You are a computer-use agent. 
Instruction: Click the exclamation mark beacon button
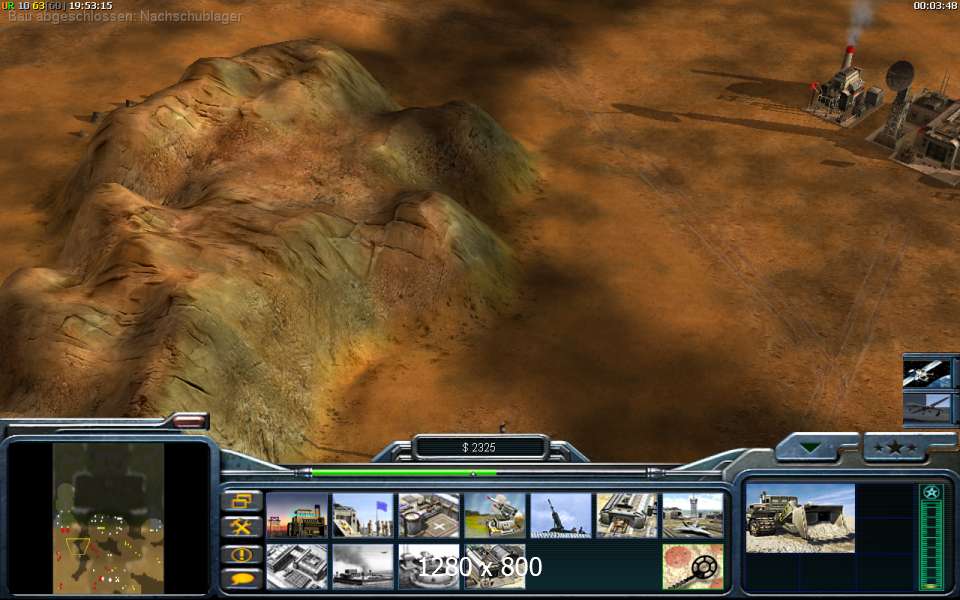tap(242, 555)
